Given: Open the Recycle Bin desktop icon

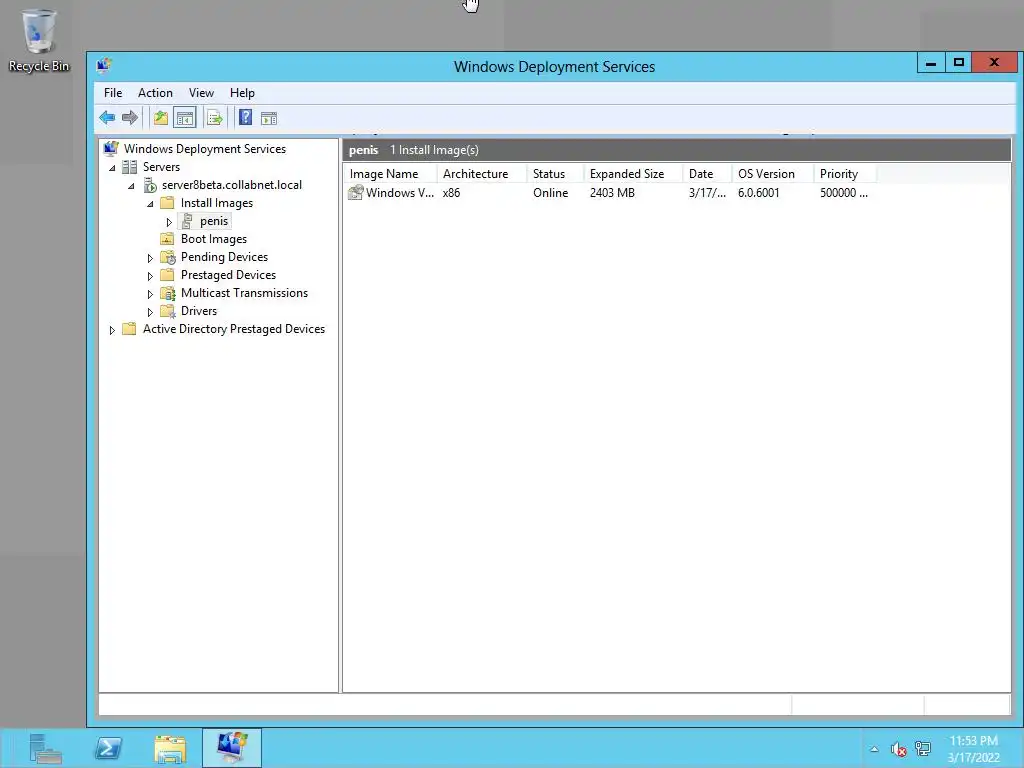Looking at the screenshot, I should [39, 40].
